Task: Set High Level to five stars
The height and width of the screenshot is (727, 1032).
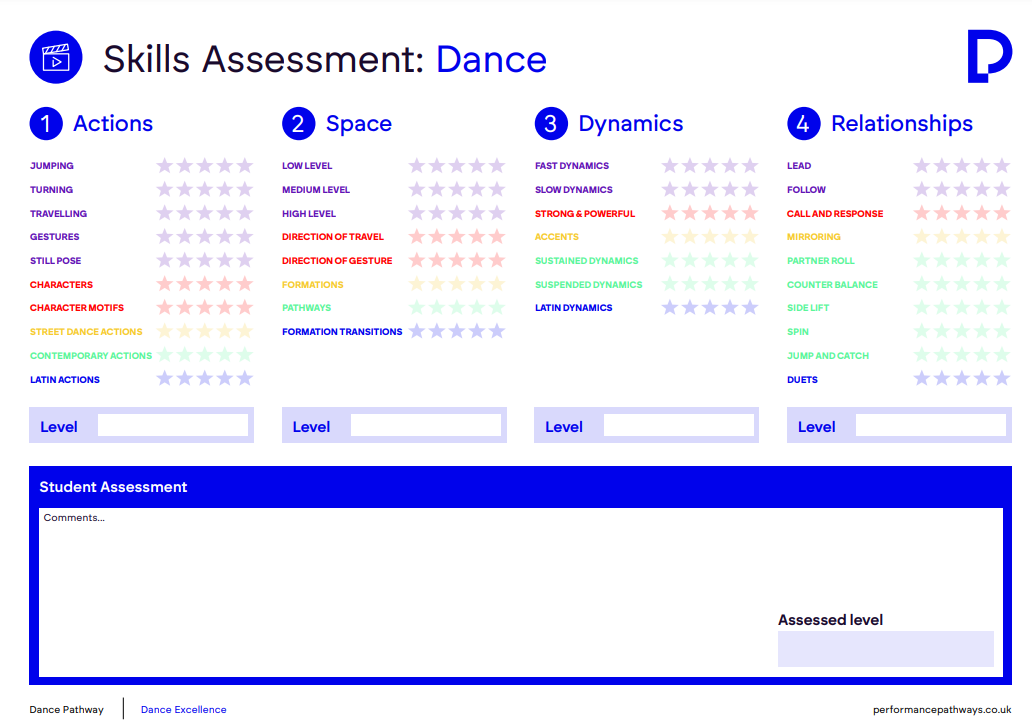Action: point(497,213)
